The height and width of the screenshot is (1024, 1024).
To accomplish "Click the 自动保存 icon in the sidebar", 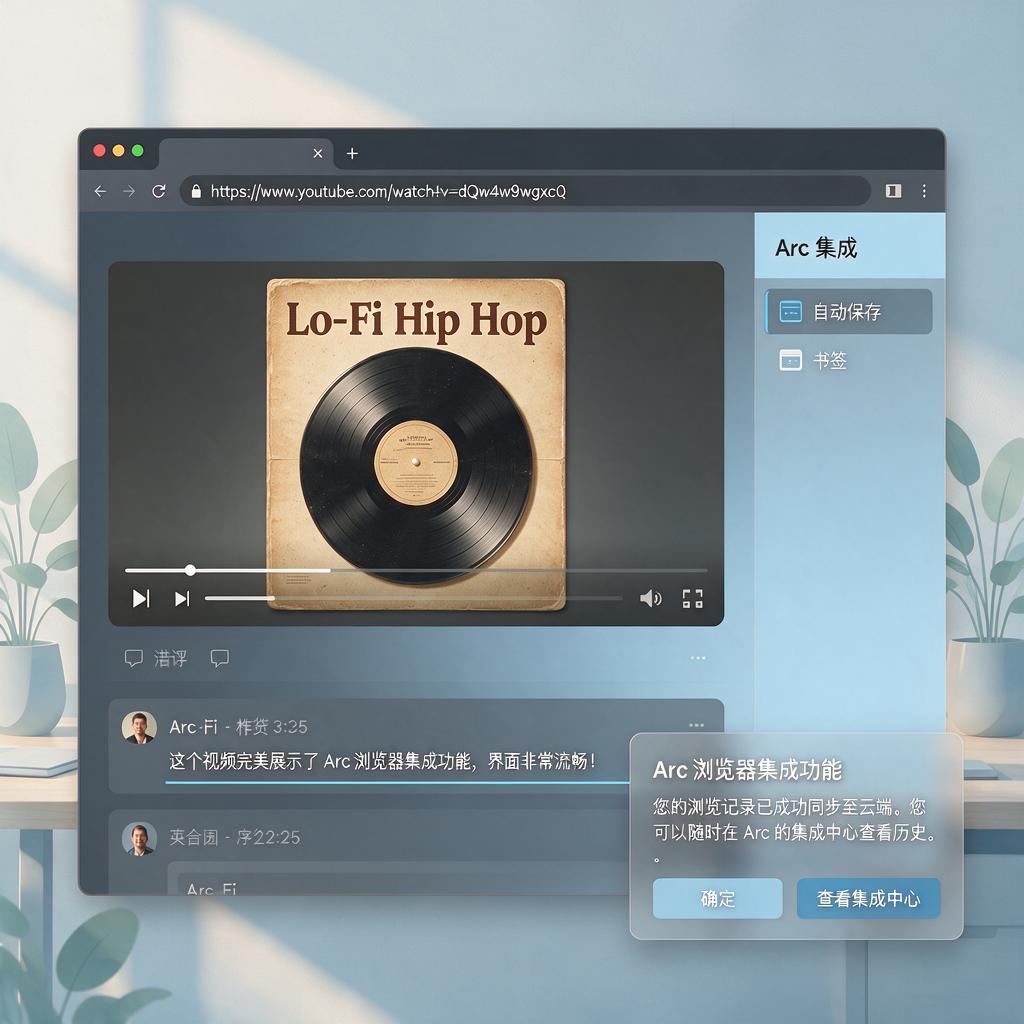I will coord(791,312).
